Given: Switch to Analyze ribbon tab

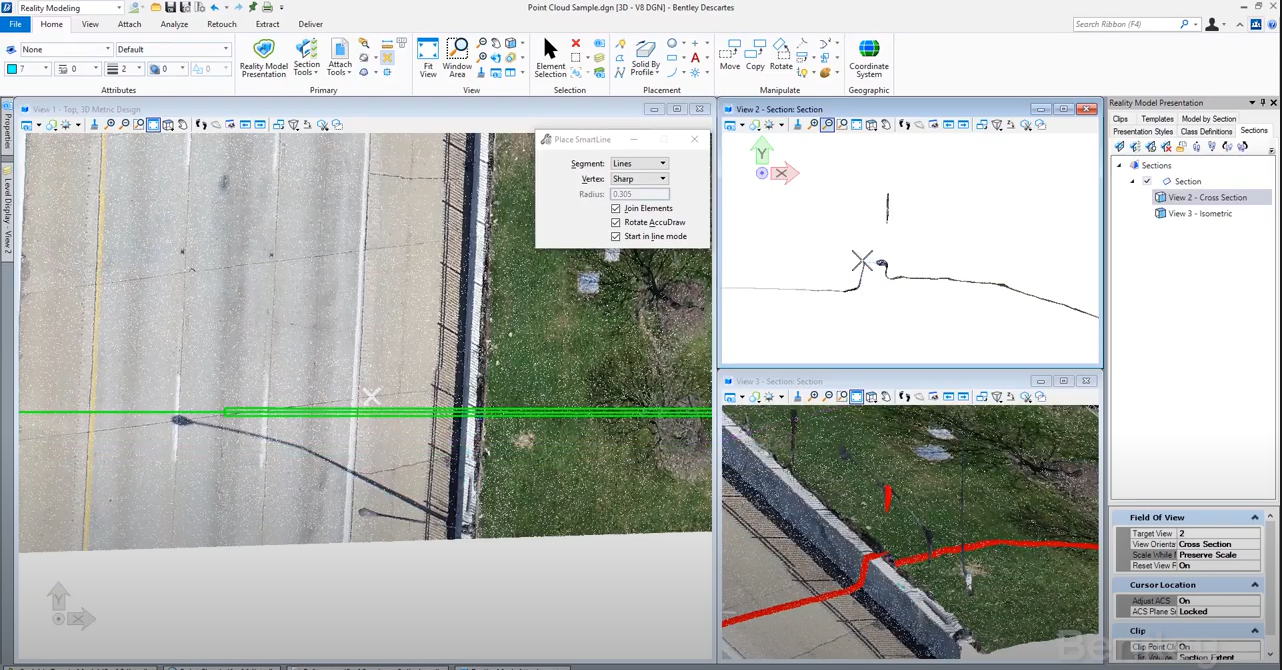Looking at the screenshot, I should click(174, 24).
